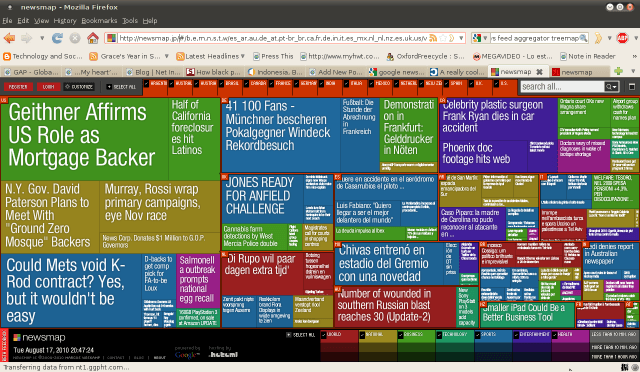Click the stop loading icon
This screenshot has width=640, height=372.
tap(75, 38)
